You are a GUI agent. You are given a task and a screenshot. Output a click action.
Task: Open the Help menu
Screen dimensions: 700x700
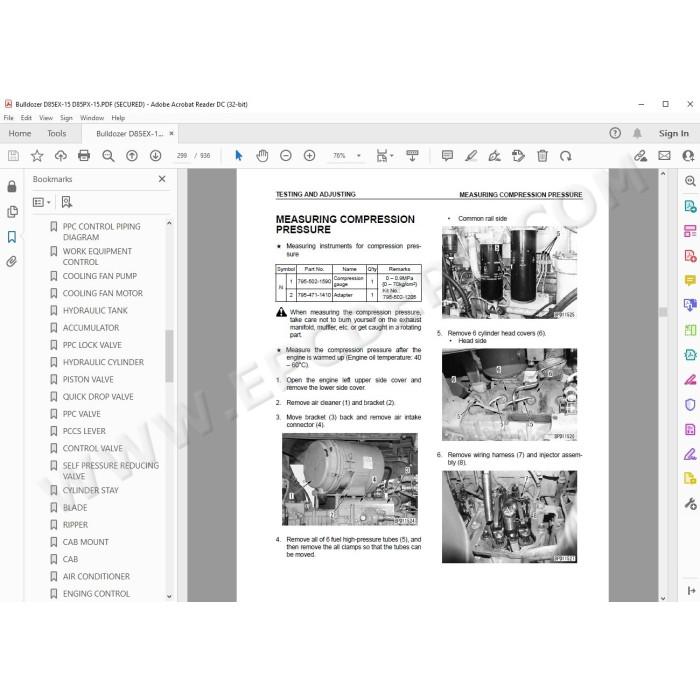[x=118, y=118]
